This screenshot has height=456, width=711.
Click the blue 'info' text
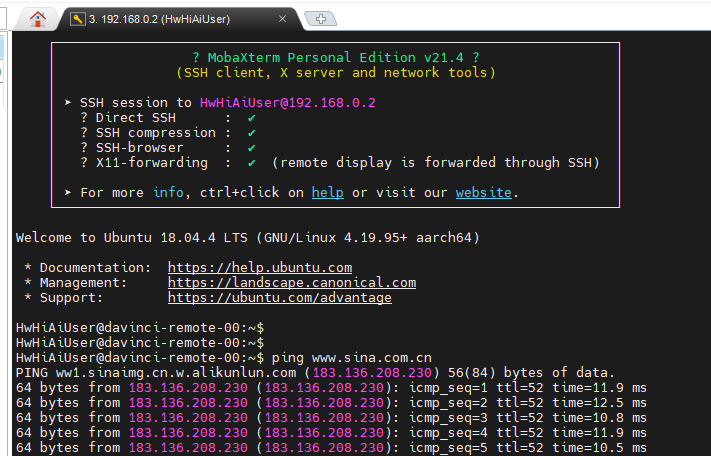coord(168,192)
